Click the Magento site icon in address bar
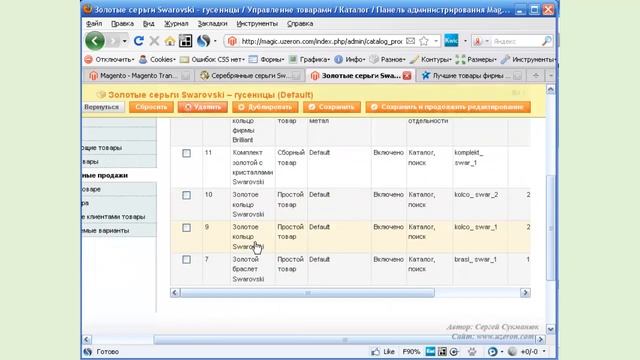Viewport: 640px width, 360px height. pyautogui.click(x=232, y=41)
